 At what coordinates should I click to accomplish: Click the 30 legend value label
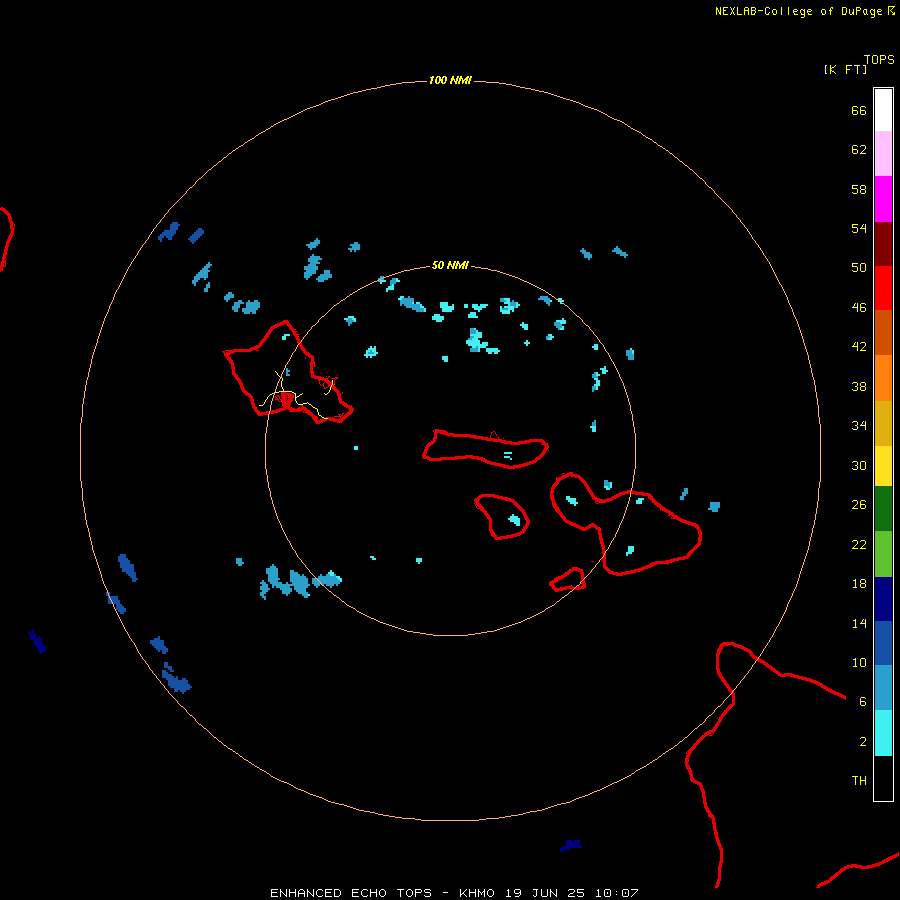pyautogui.click(x=859, y=465)
